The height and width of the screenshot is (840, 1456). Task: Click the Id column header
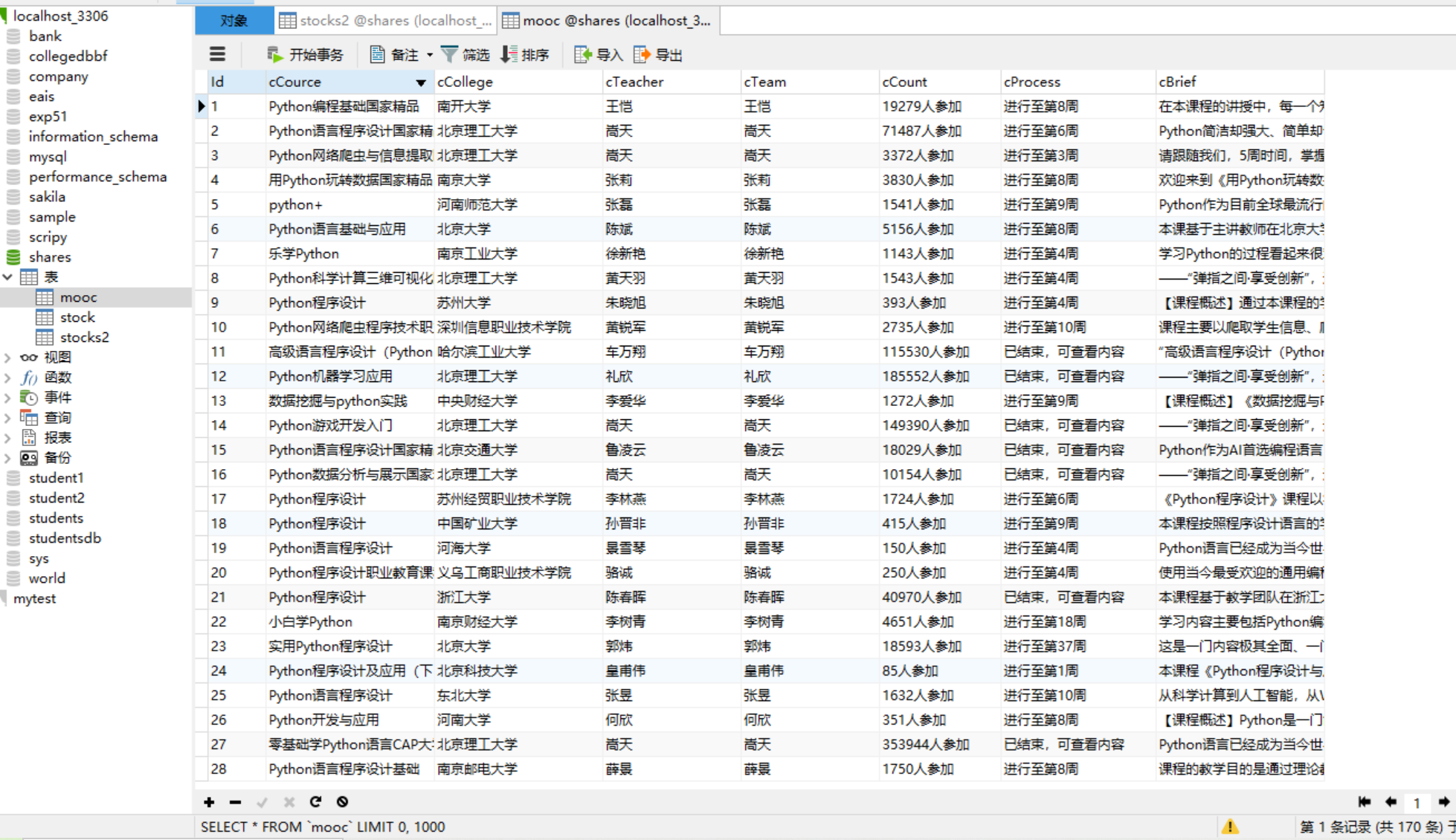236,82
